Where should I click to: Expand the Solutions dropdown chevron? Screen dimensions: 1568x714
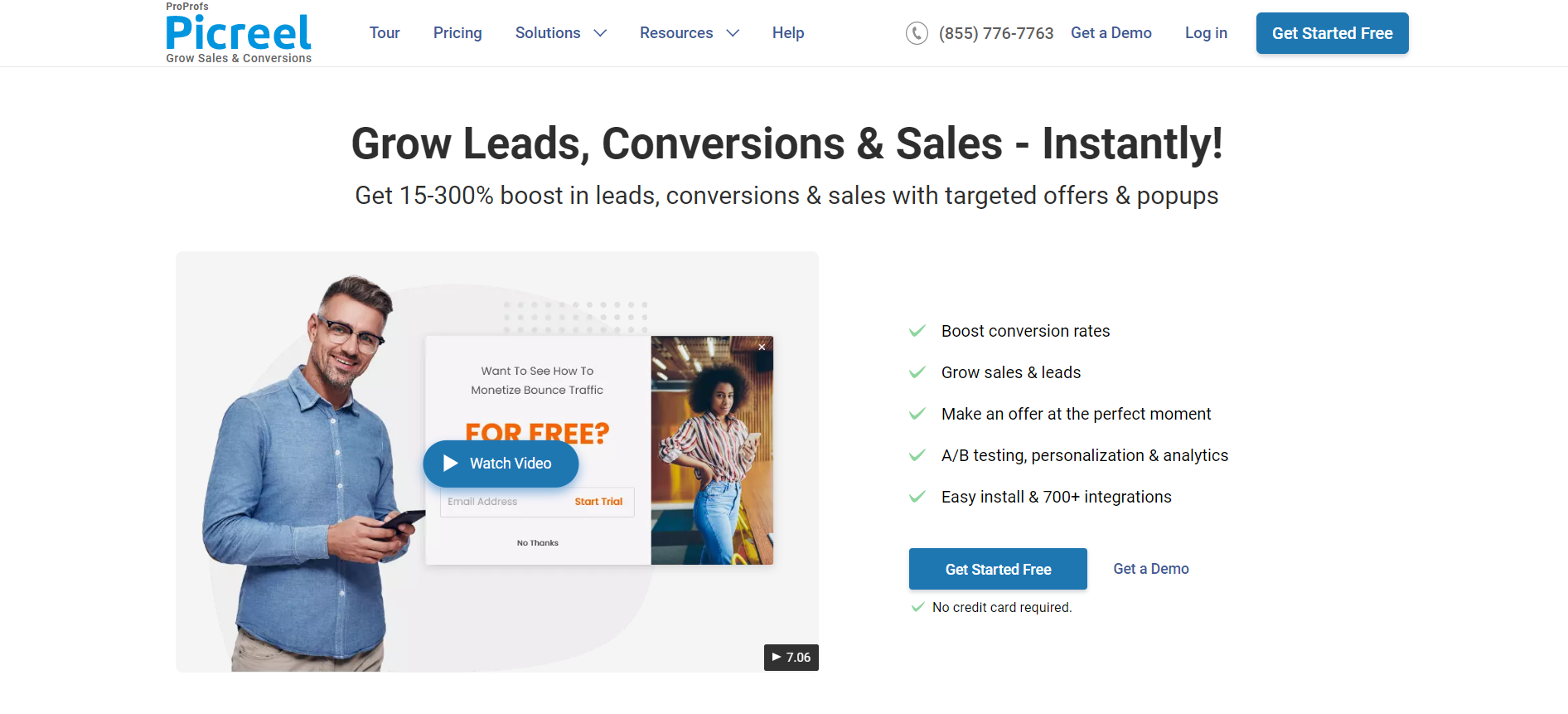601,33
